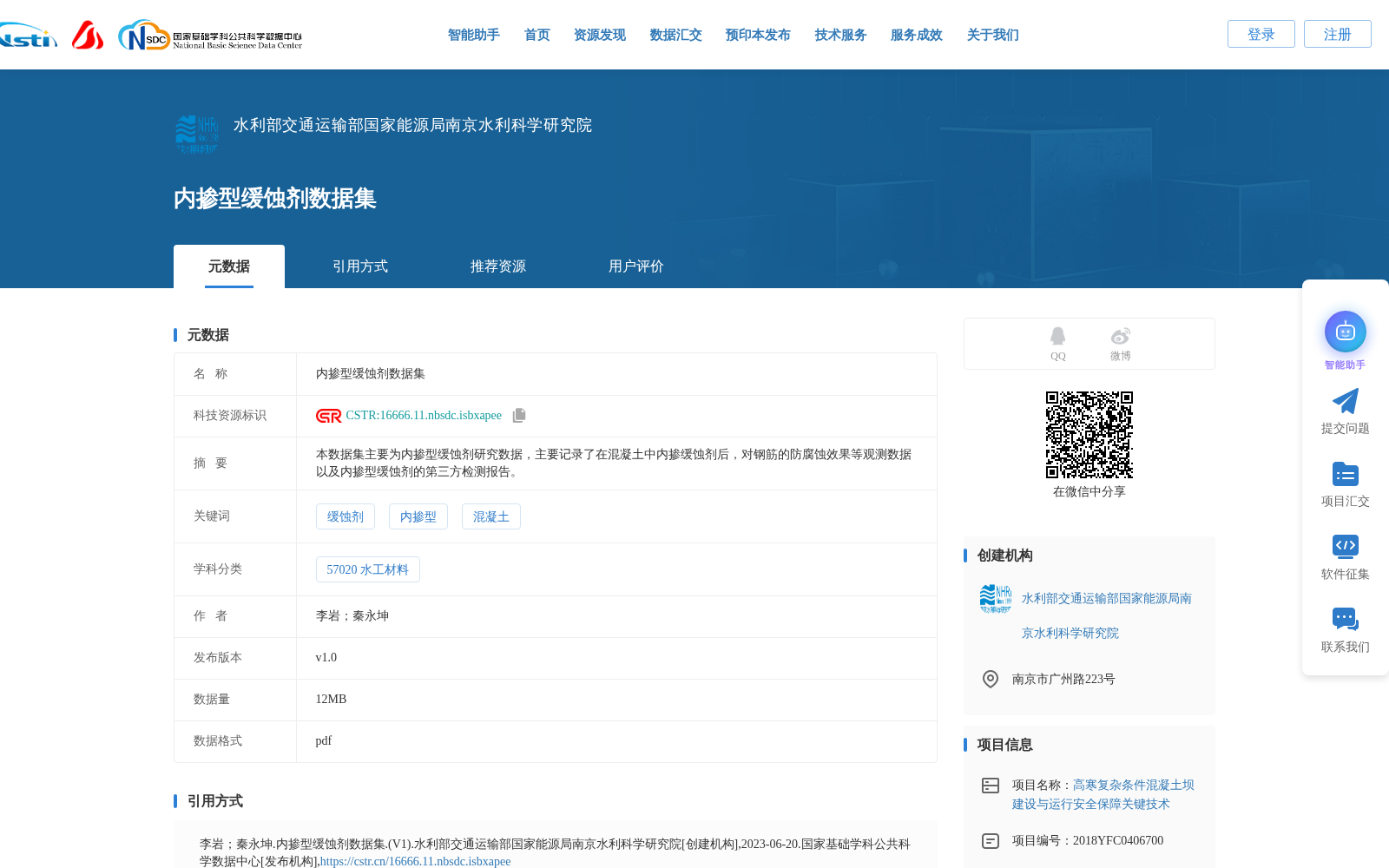Open the cstr.cn citation URL
Viewport: 1389px width, 868px height.
[x=415, y=861]
